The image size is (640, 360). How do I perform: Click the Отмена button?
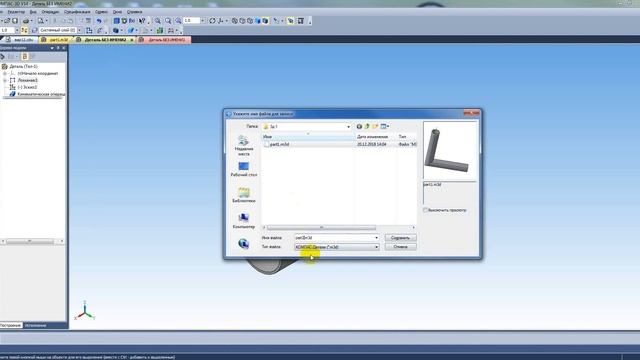(400, 247)
